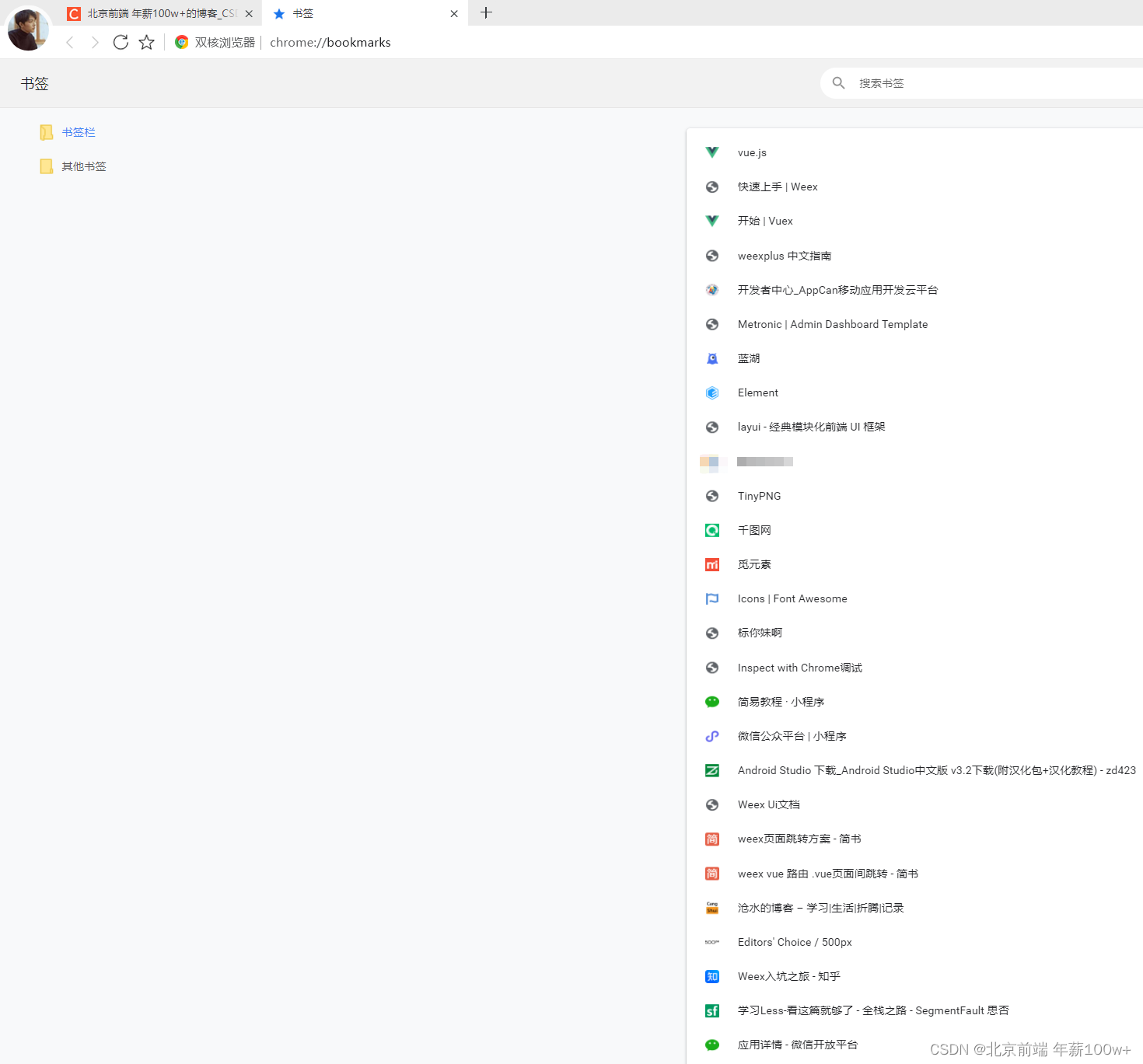Click the Font Awesome flag favicon
This screenshot has width=1143, height=1064.
(712, 598)
